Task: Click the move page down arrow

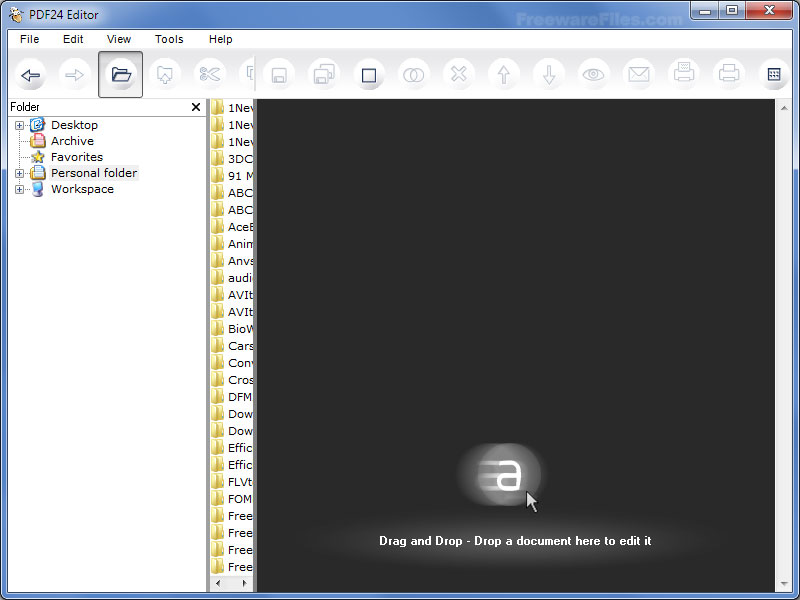Action: coord(549,73)
